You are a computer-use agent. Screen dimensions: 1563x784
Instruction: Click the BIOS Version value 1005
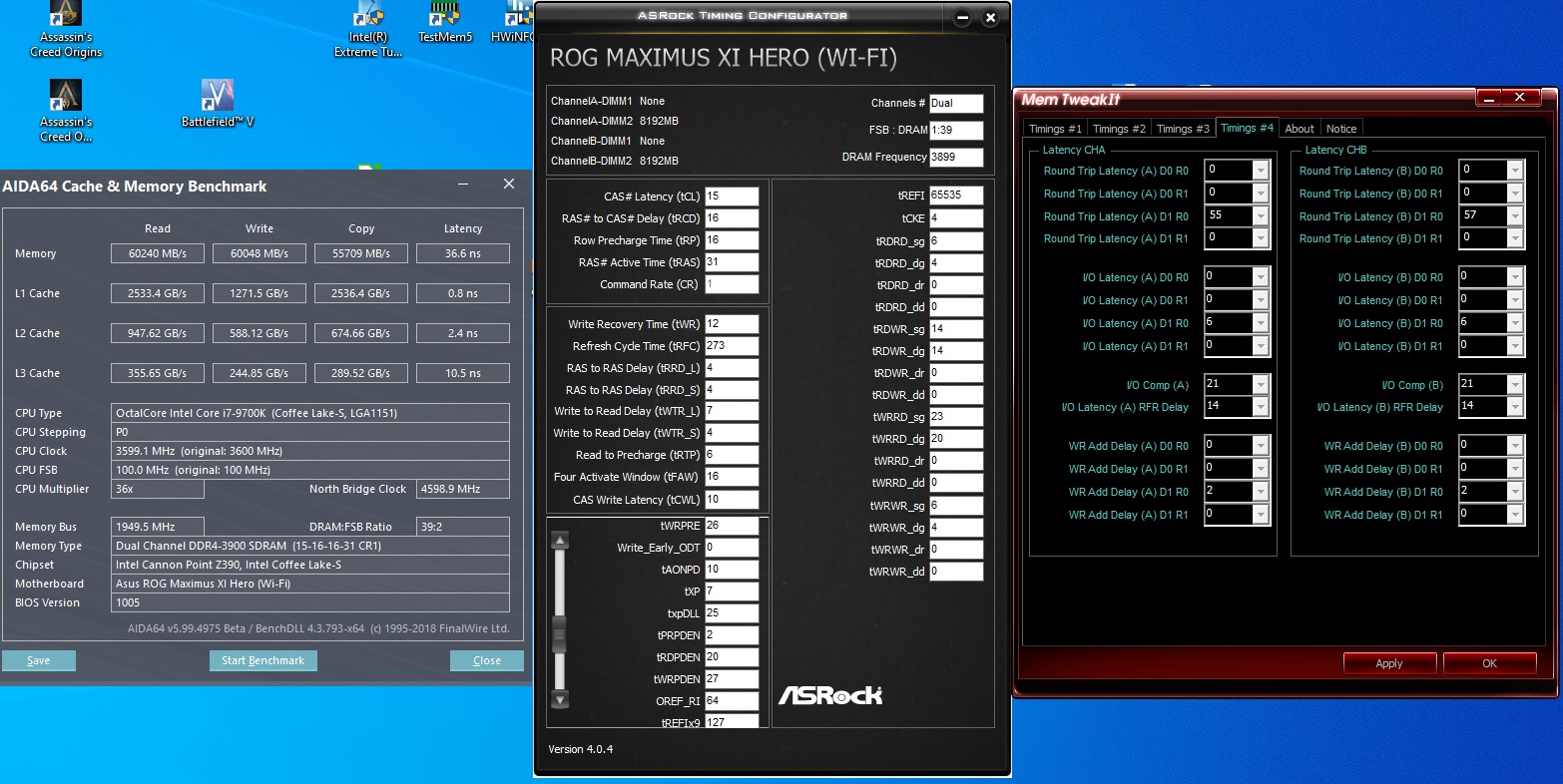tap(311, 602)
